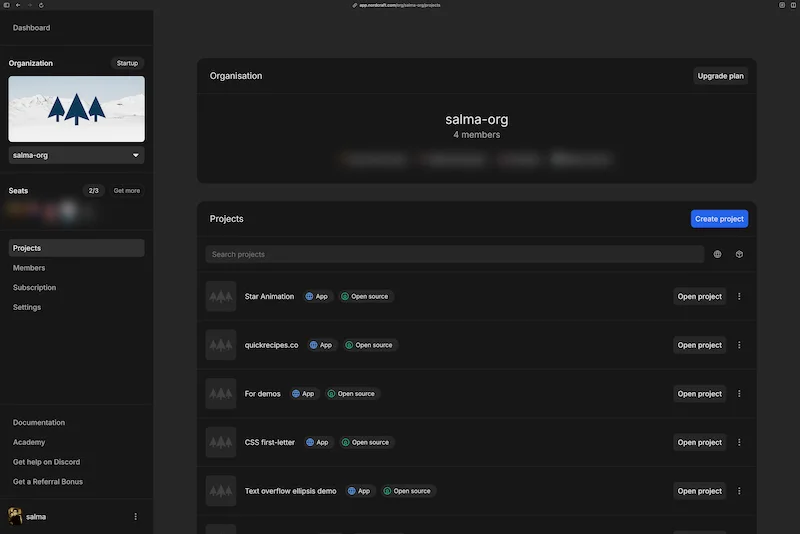Open the Dashboard link
This screenshot has height=534, width=800.
31,28
